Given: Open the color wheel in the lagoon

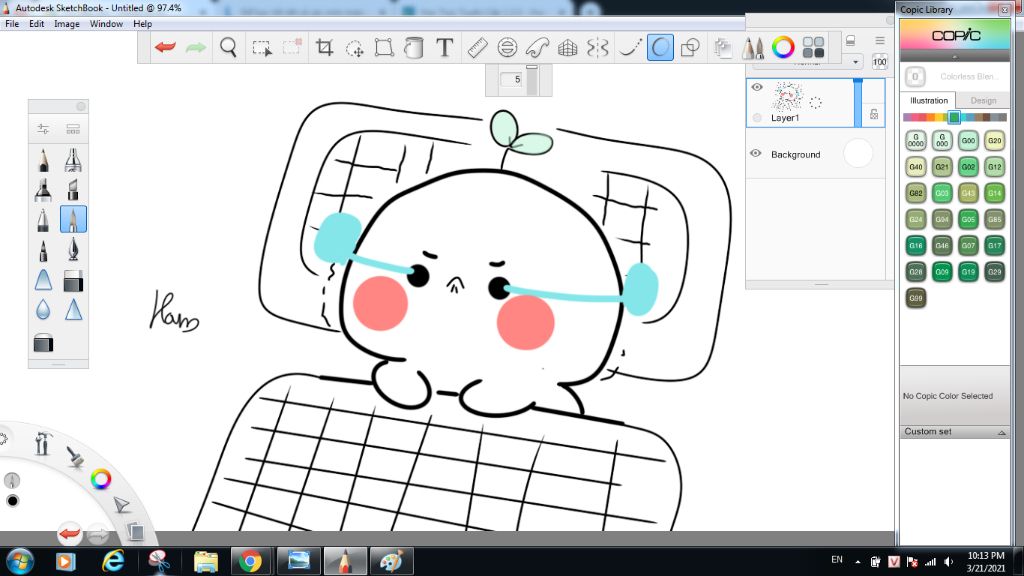Looking at the screenshot, I should pos(101,479).
